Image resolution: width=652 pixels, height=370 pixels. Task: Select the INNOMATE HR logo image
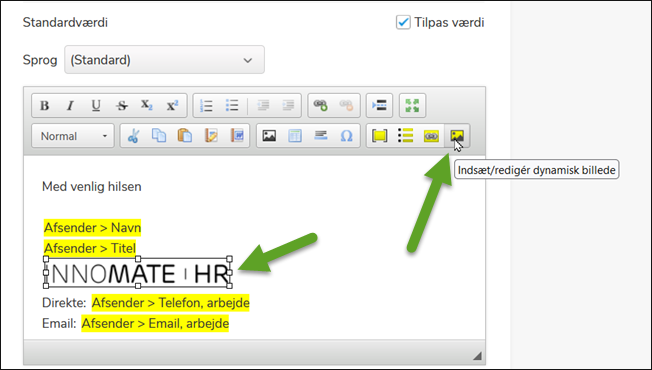pyautogui.click(x=138, y=273)
